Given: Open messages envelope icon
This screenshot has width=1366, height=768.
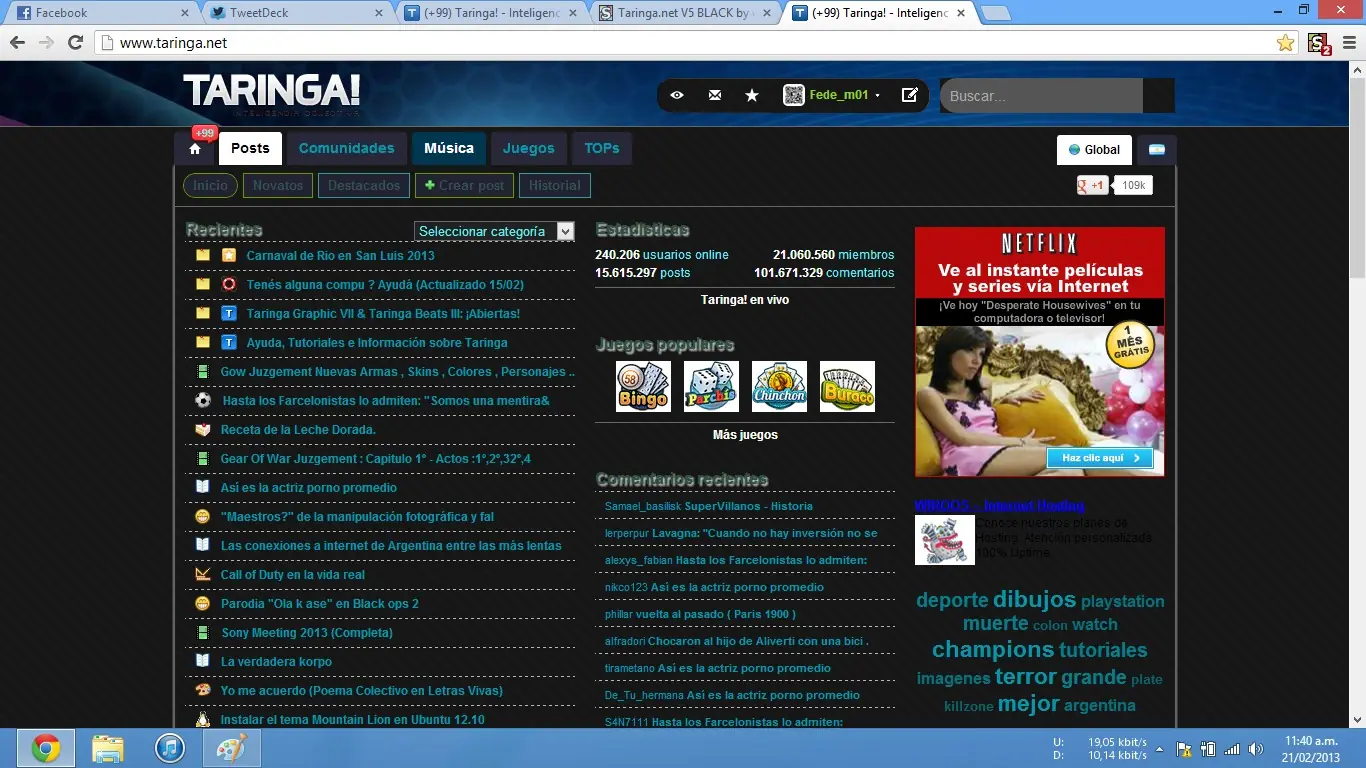Looking at the screenshot, I should tap(714, 95).
